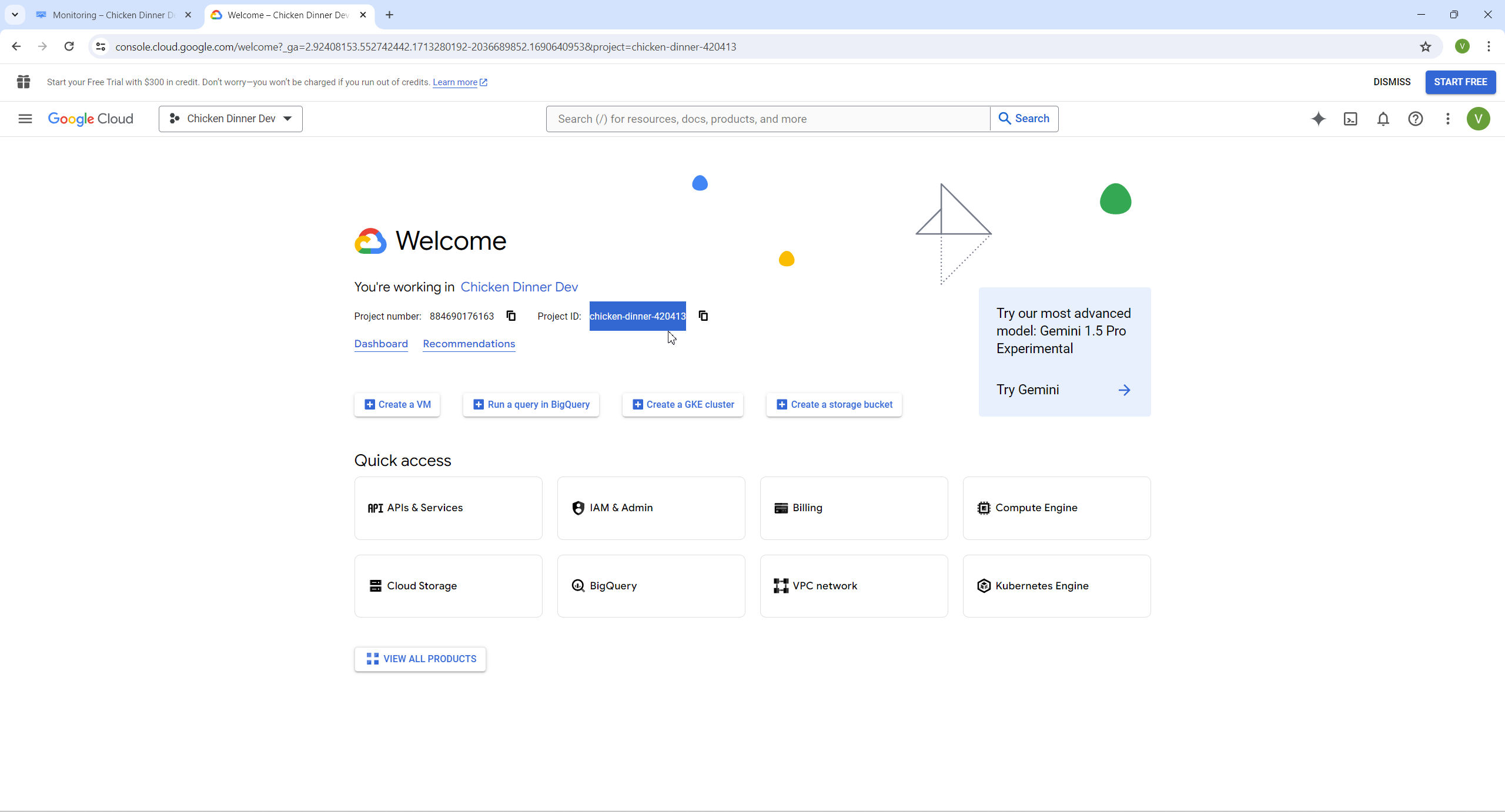Focus the resources search field
This screenshot has width=1505, height=812.
(767, 119)
